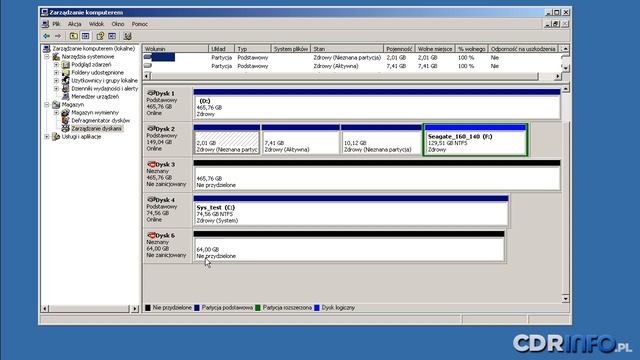Image resolution: width=640 pixels, height=360 pixels.
Task: Click the Dysk 1 disk icon
Action: [x=151, y=93]
